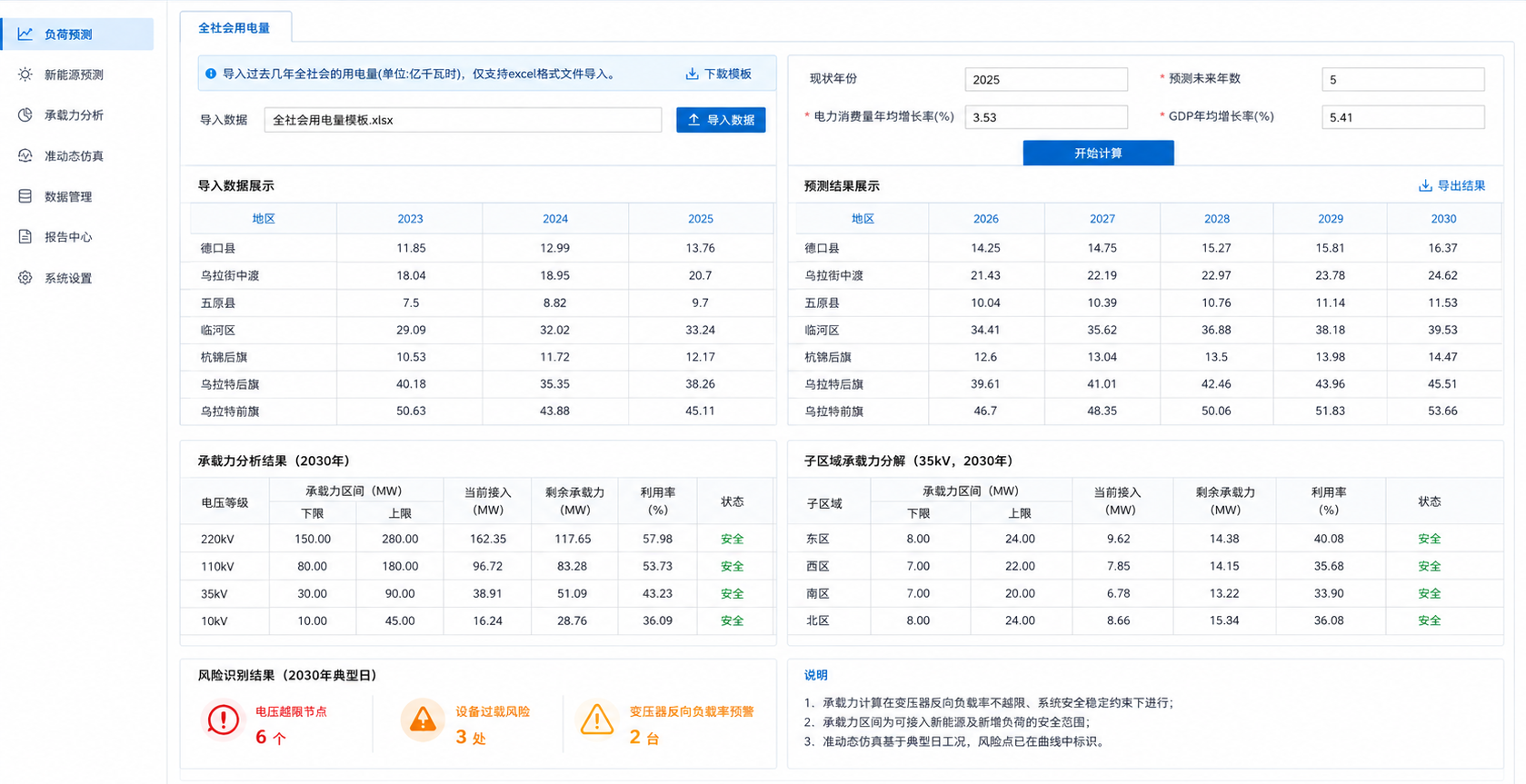Click the 南区 sub-region row label

coord(818,593)
